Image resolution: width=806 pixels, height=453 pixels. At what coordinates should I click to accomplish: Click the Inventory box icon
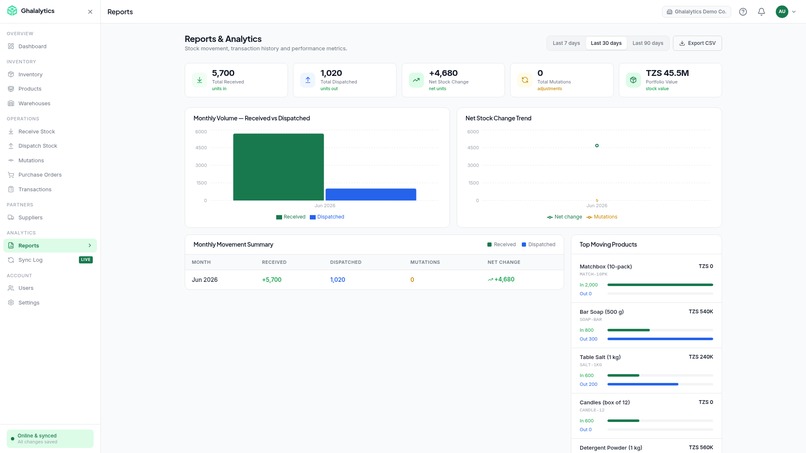point(11,75)
